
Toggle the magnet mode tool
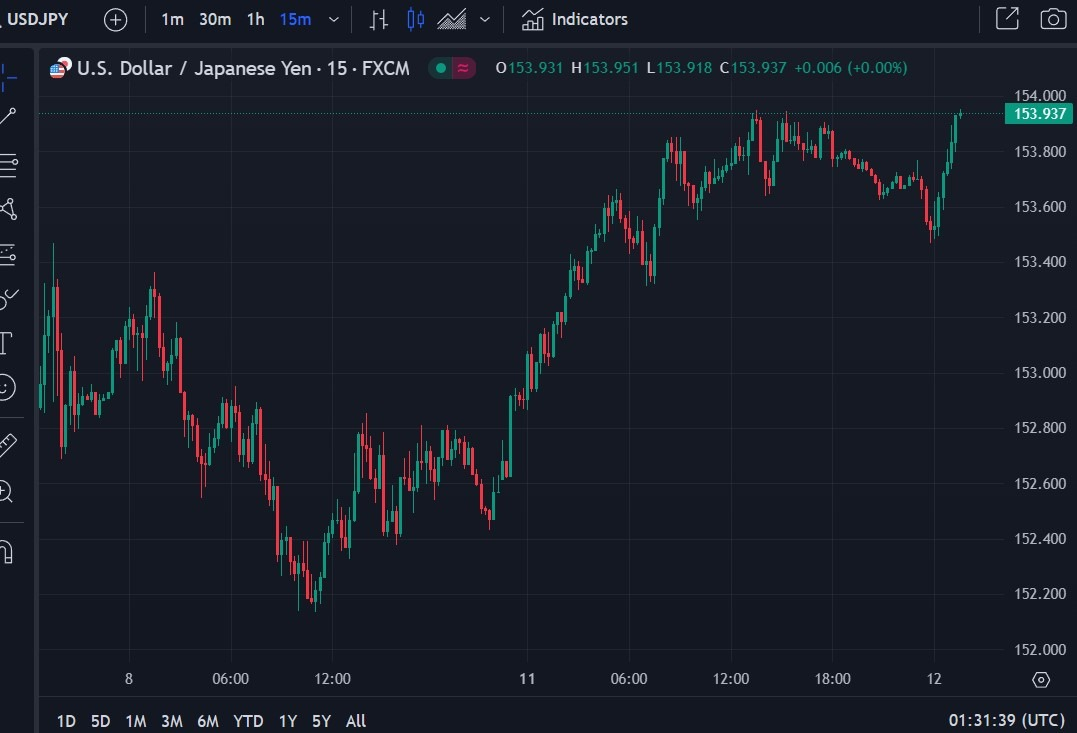click(x=6, y=552)
